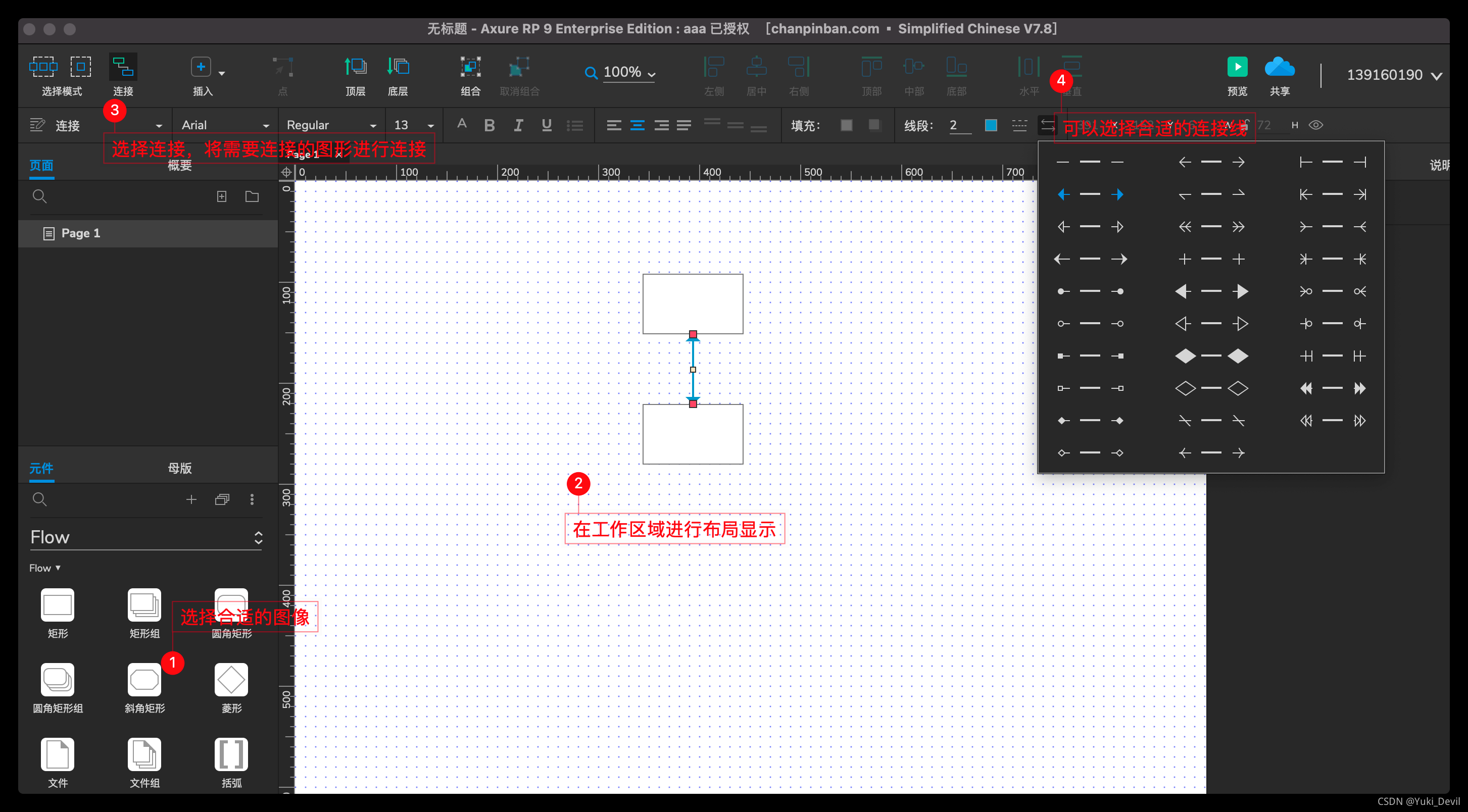Screen dimensions: 1468x812
Task: Toggle the visibility eye icon
Action: (1316, 125)
